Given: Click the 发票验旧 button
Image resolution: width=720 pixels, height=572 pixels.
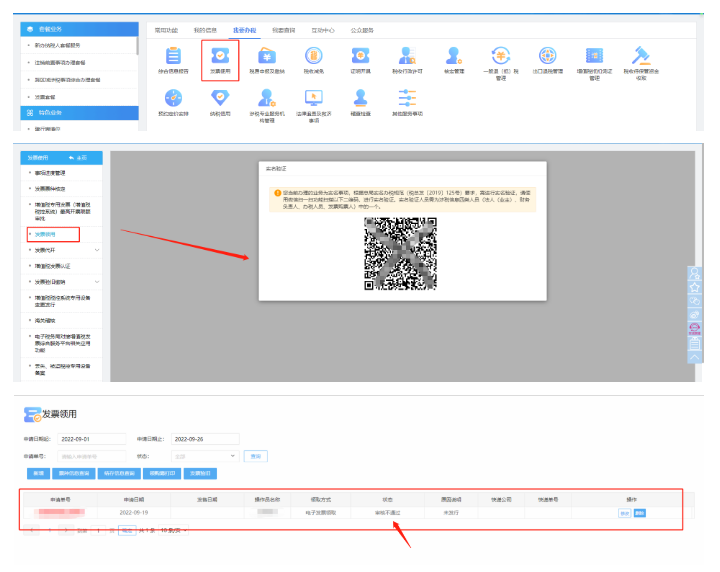Looking at the screenshot, I should 200,473.
